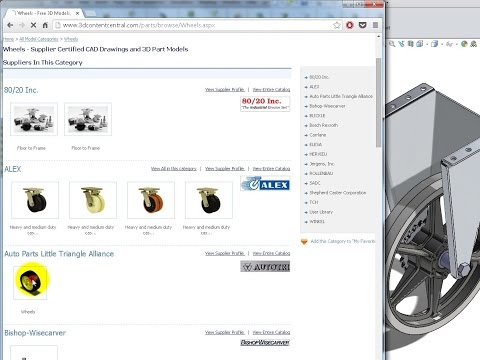Open the highlighted Wheels thumbnail
Image resolution: width=480 pixels, height=360 pixels.
(30, 283)
